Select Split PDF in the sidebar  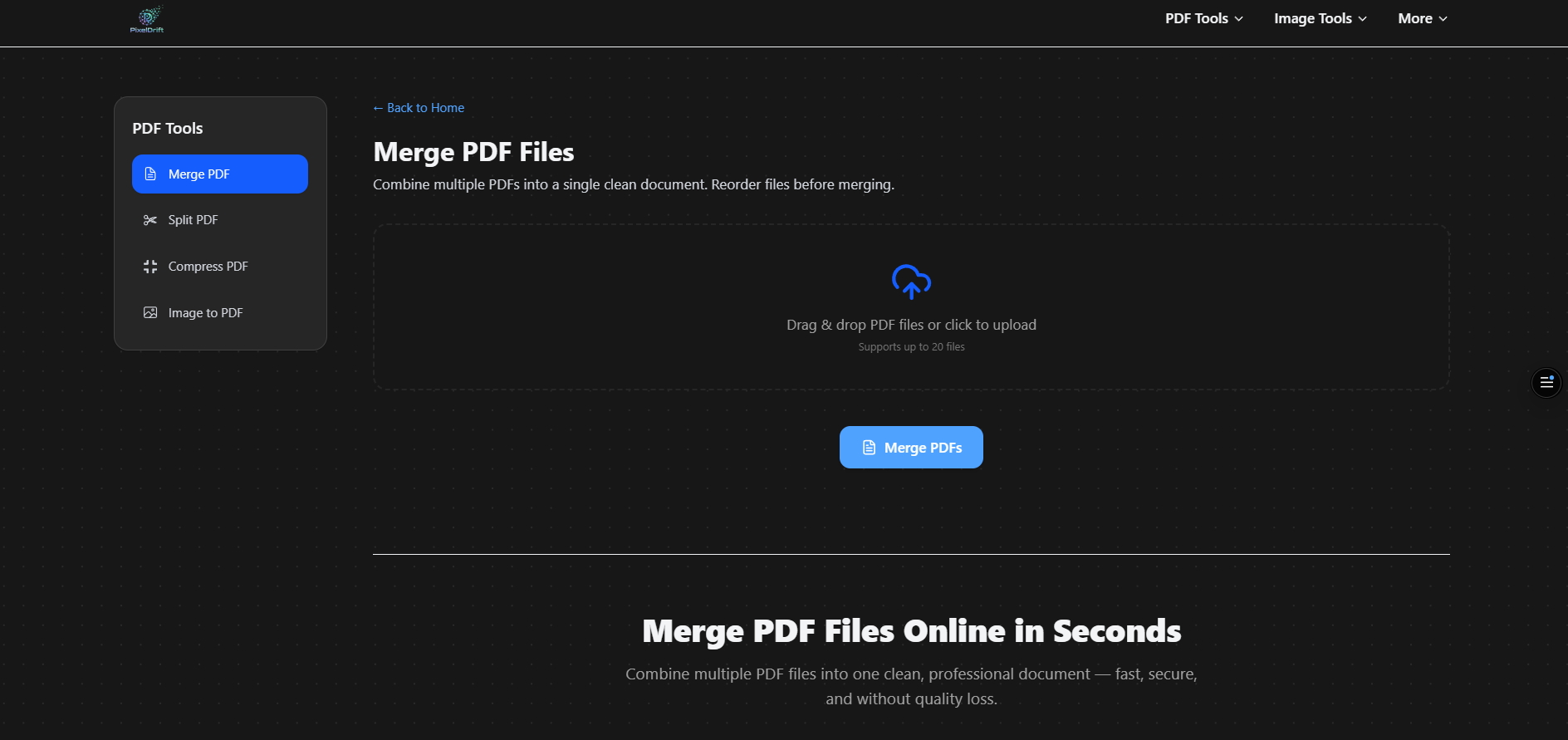tap(220, 220)
